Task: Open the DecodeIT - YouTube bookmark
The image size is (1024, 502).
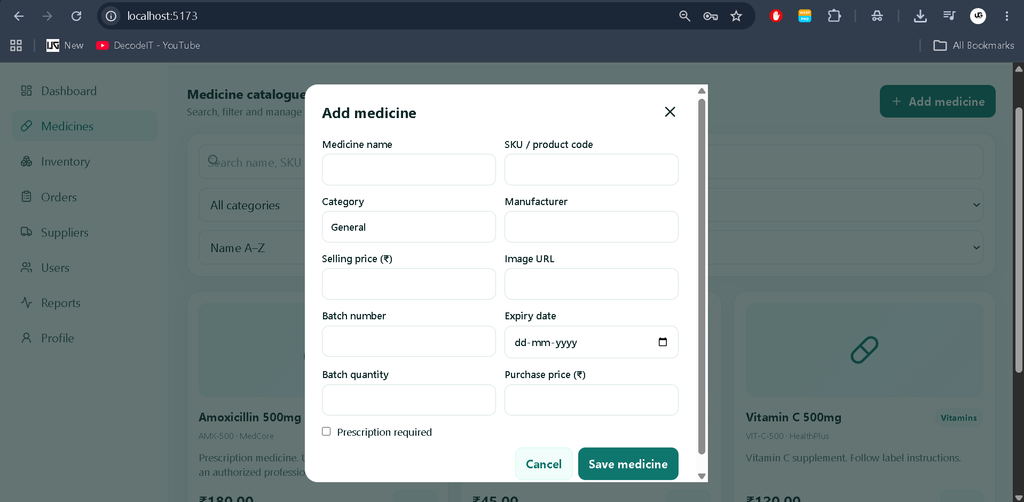Action: (x=148, y=45)
